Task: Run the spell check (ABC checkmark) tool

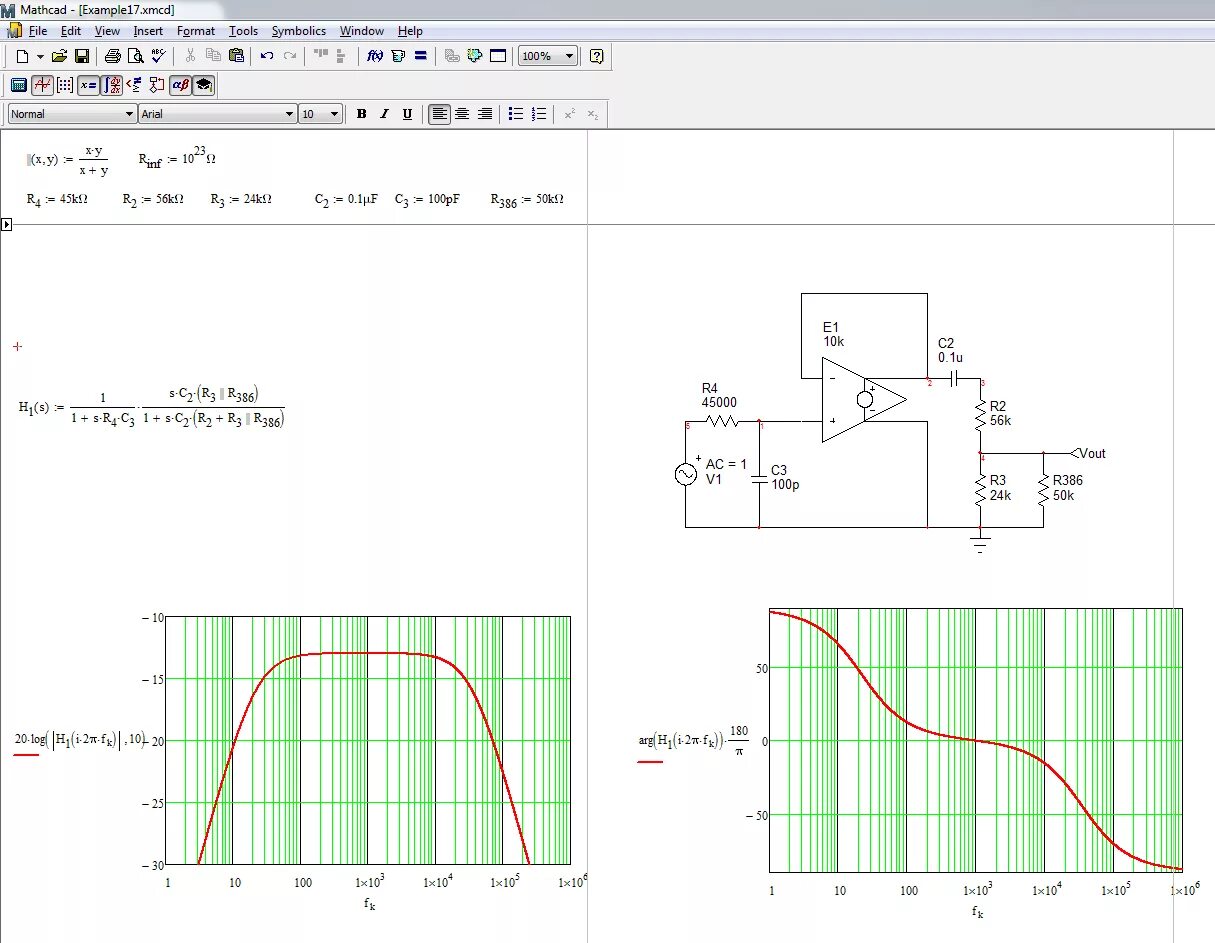Action: (x=157, y=56)
